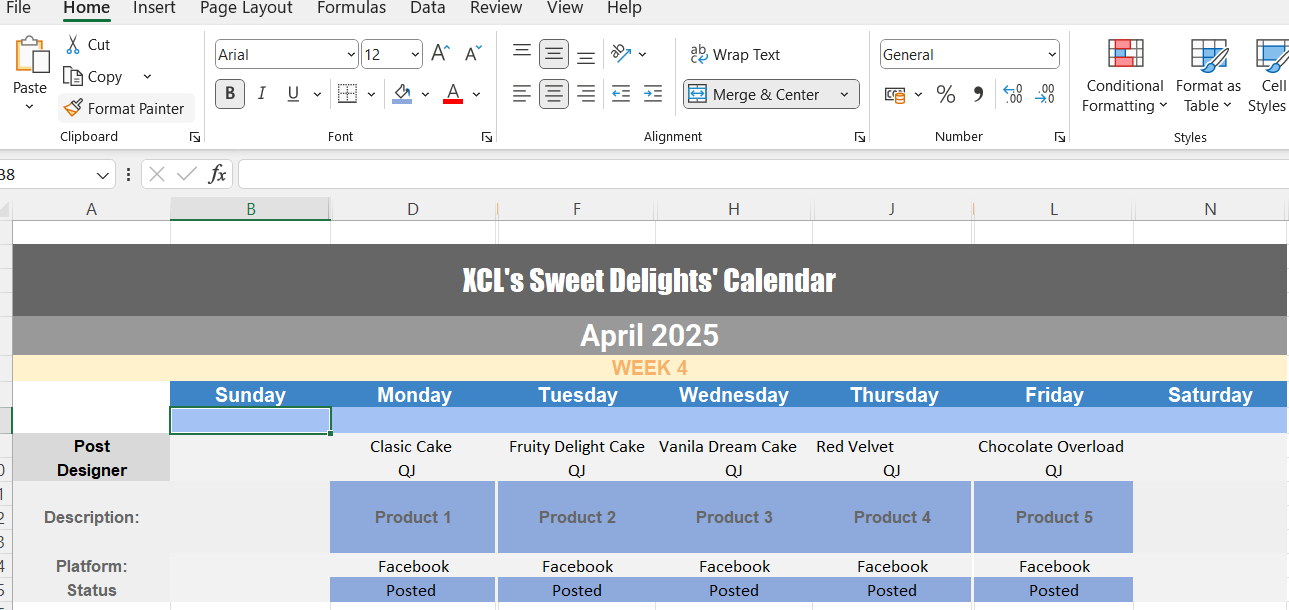Toggle Bold formatting off
The image size is (1289, 610).
[230, 94]
